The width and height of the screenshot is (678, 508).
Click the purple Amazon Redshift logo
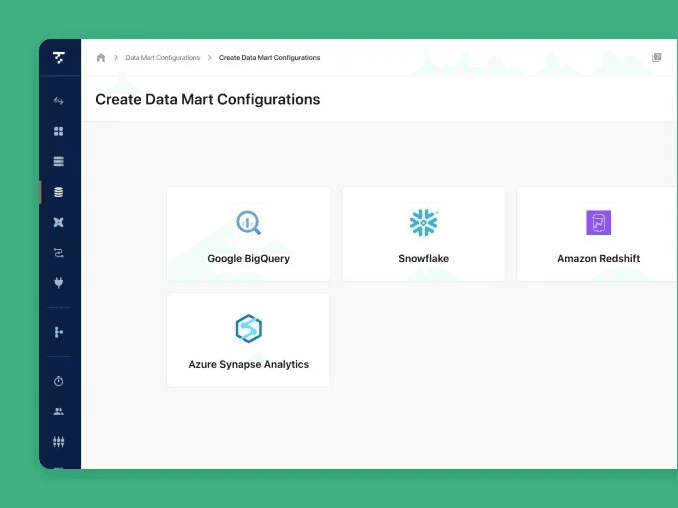pyautogui.click(x=598, y=223)
